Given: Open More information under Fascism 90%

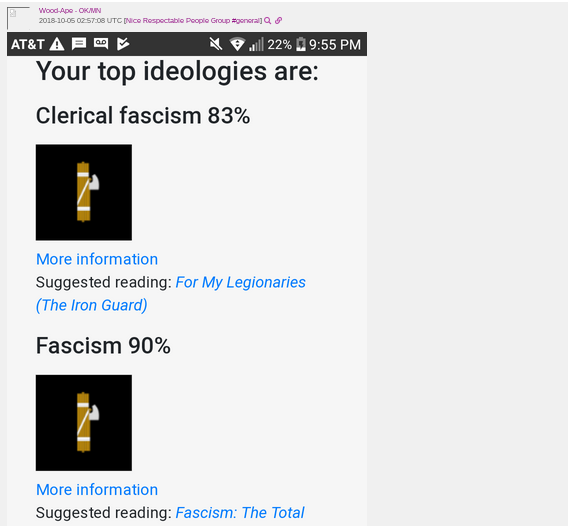Looking at the screenshot, I should click(x=97, y=490).
